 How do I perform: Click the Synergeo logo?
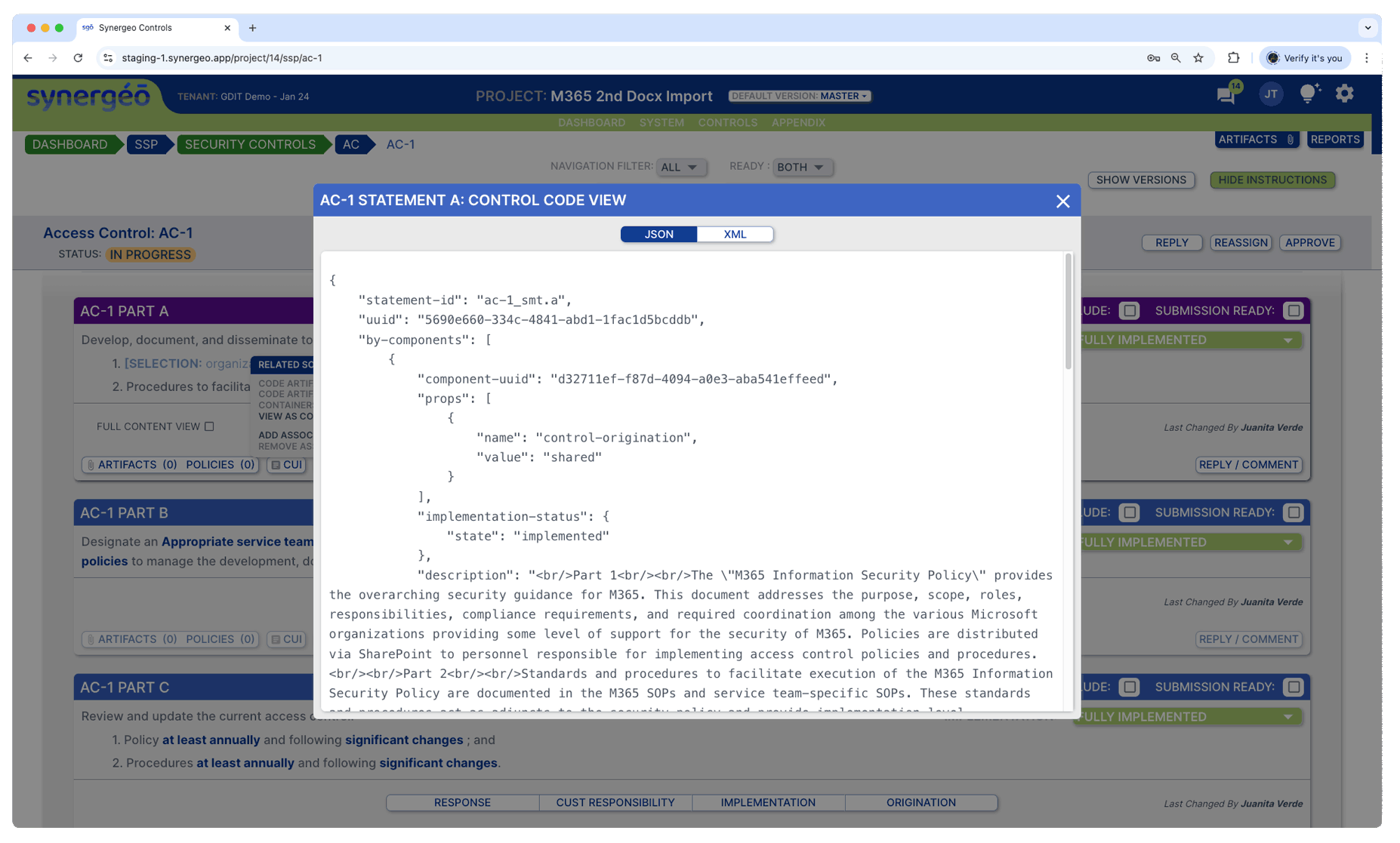coord(88,97)
